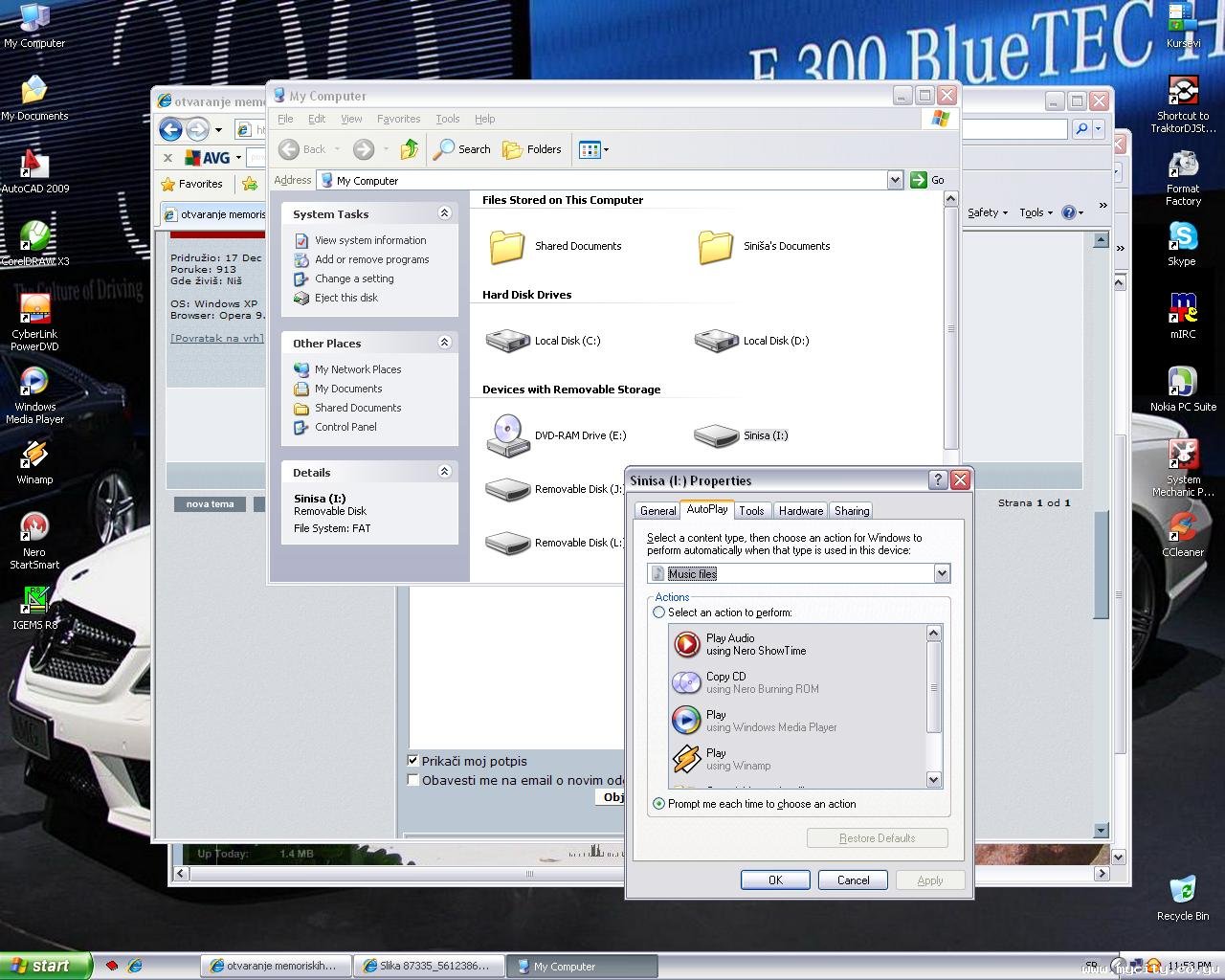Switch to 'otvaranje memoriskih' taskbar window

[x=275, y=967]
